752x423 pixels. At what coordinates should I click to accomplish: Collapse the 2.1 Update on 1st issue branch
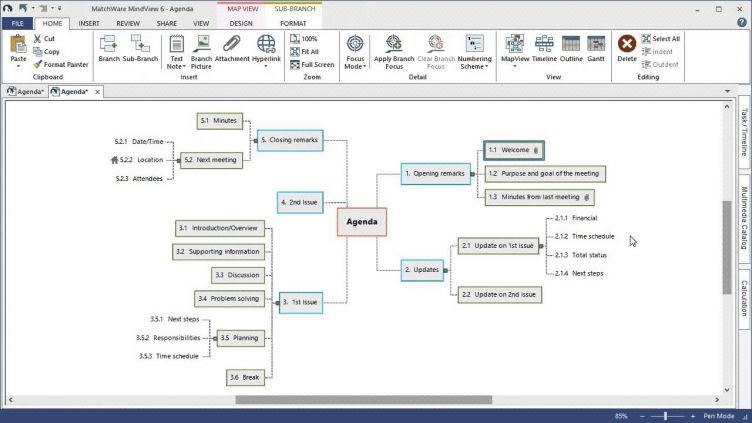pyautogui.click(x=541, y=246)
